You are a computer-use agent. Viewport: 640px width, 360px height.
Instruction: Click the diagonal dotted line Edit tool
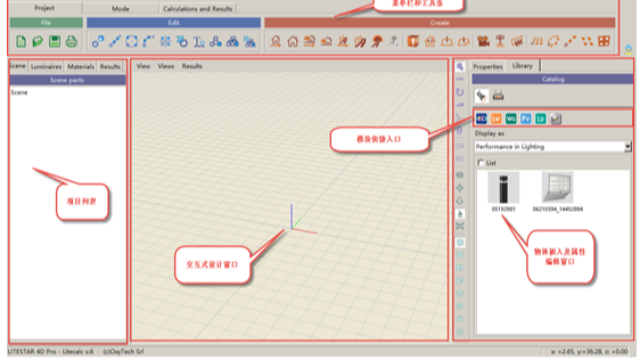(115, 41)
